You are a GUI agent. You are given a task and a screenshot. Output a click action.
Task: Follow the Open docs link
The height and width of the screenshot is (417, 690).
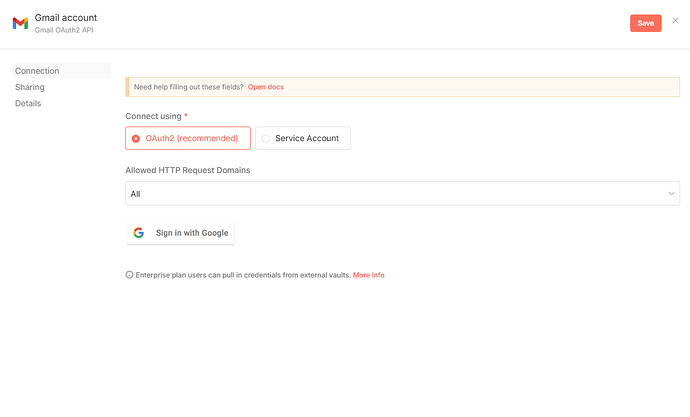point(266,87)
